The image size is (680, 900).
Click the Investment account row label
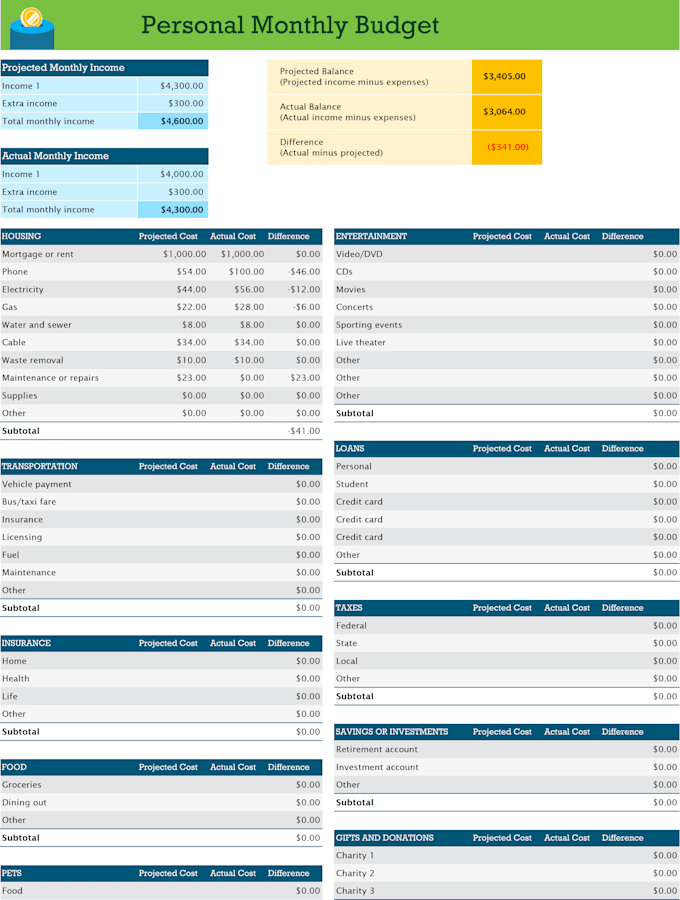pyautogui.click(x=377, y=767)
